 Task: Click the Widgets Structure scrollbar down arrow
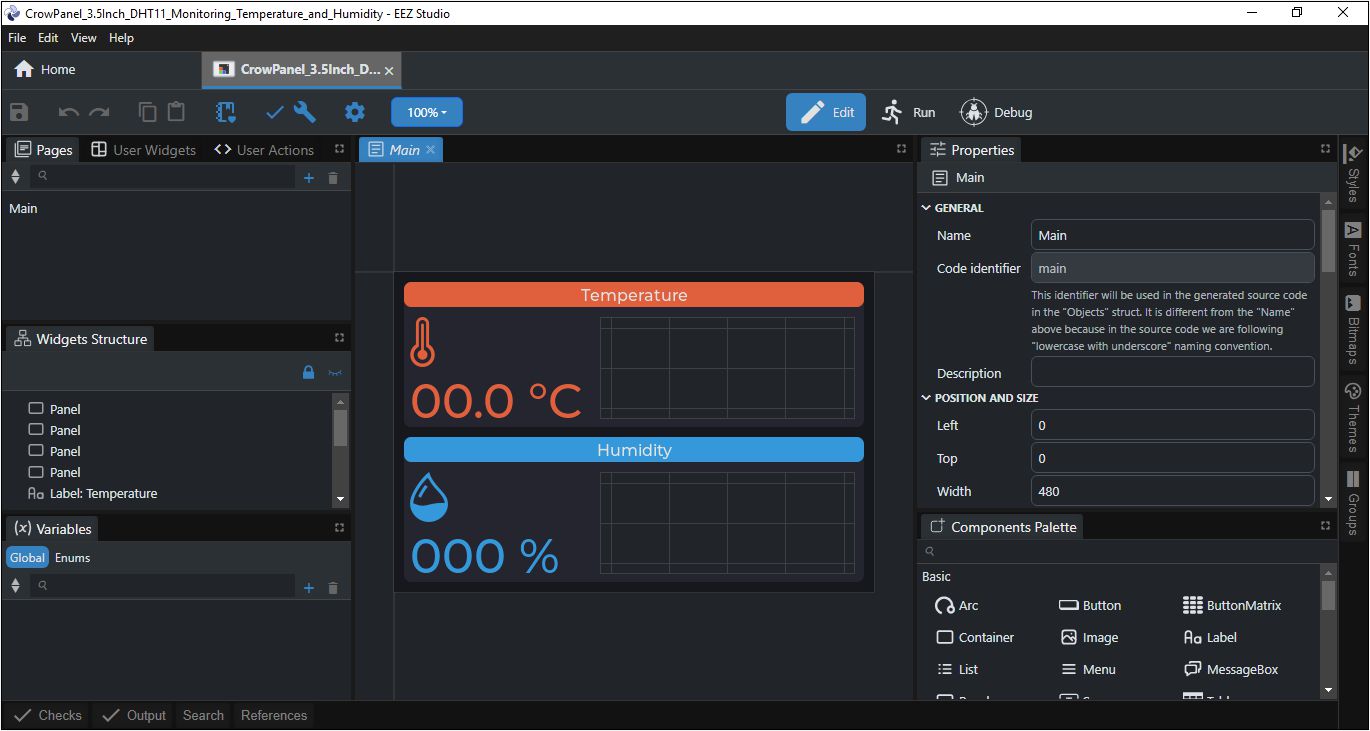pyautogui.click(x=340, y=498)
